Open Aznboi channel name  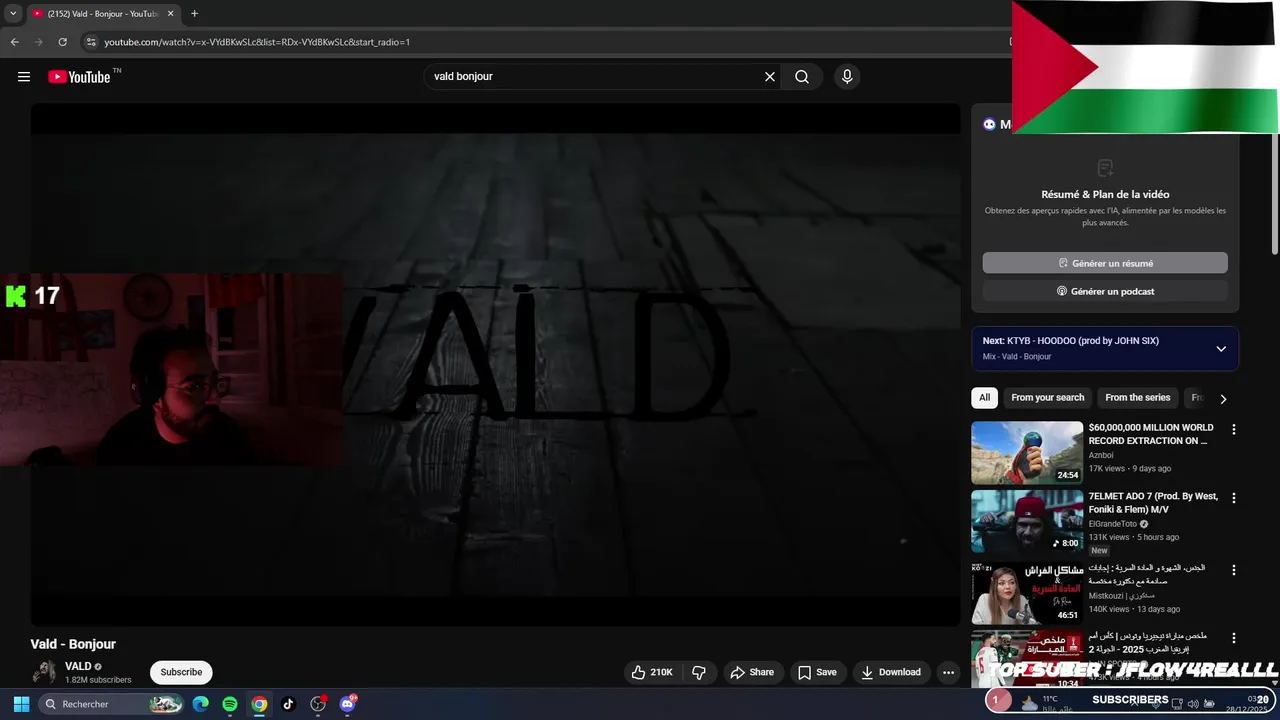(1101, 455)
